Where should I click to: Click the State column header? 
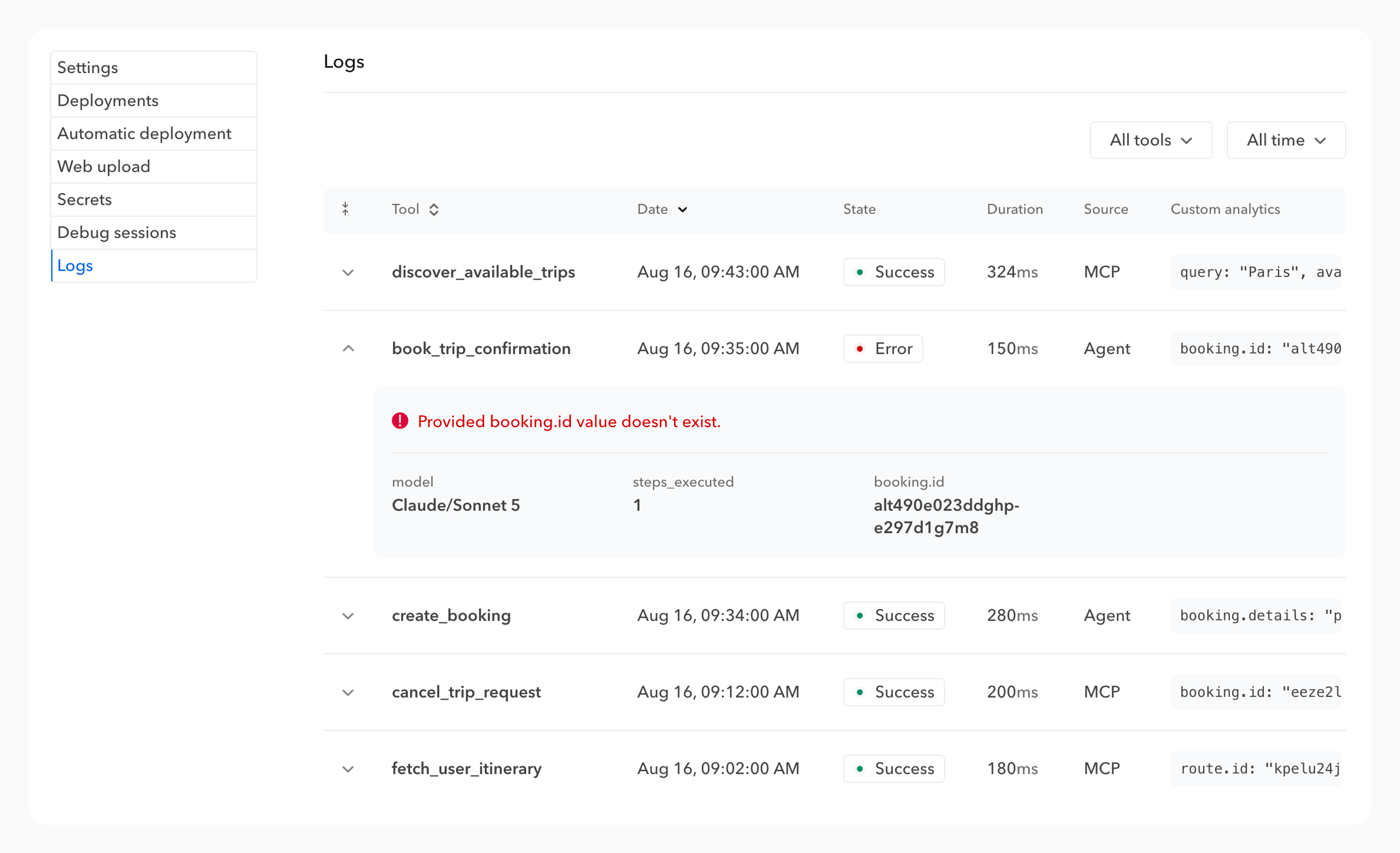click(x=859, y=209)
